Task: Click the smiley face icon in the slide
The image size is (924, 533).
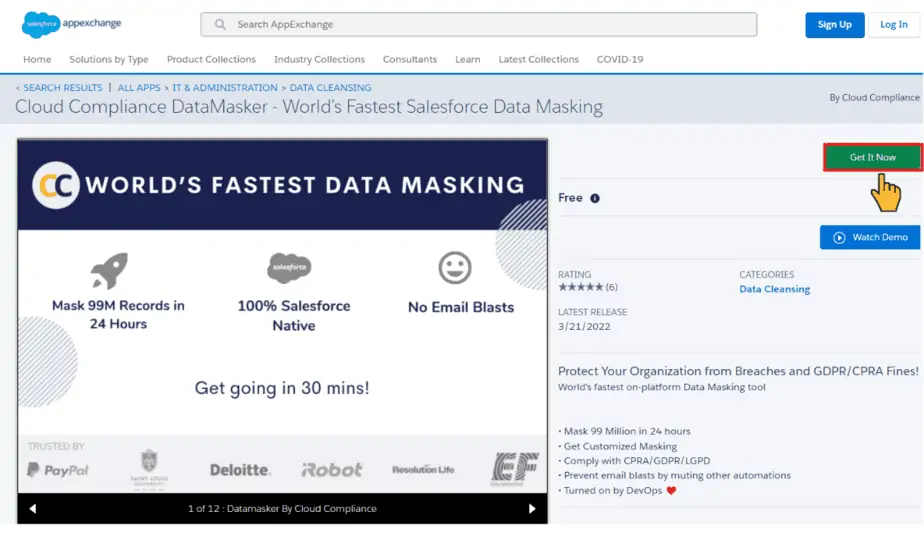Action: pos(455,268)
